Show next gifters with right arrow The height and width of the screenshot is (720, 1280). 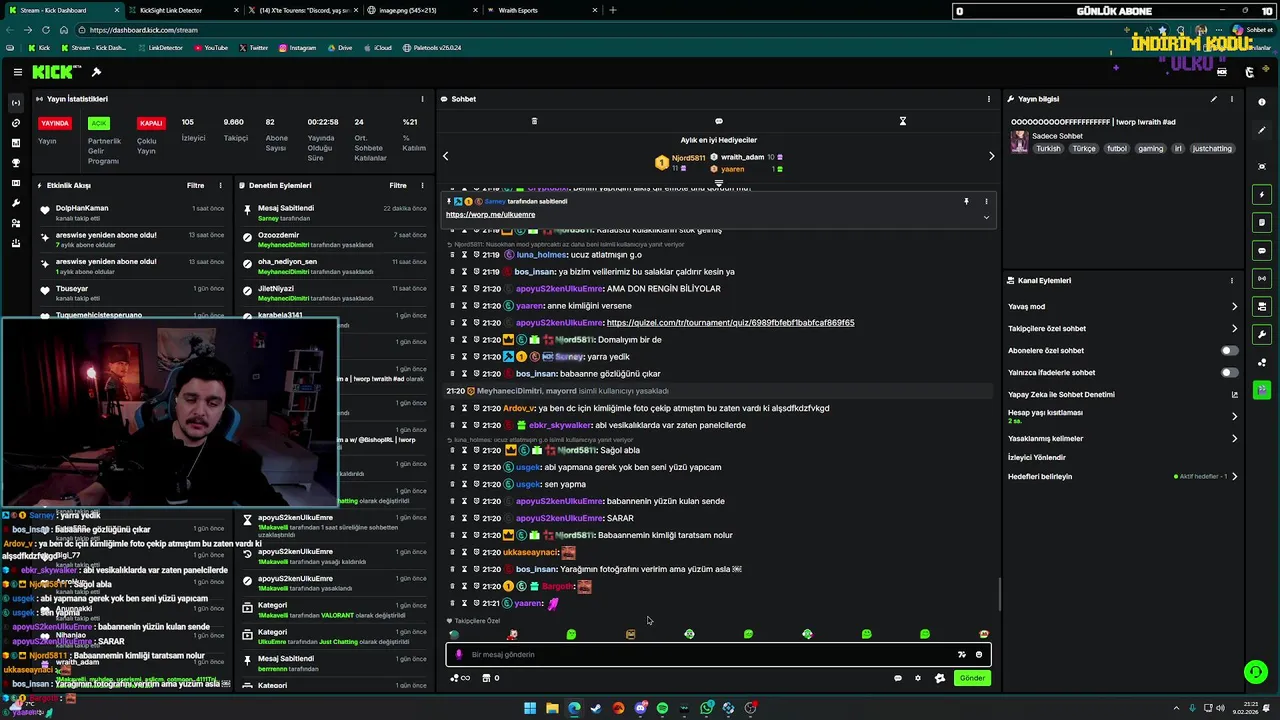(x=991, y=156)
